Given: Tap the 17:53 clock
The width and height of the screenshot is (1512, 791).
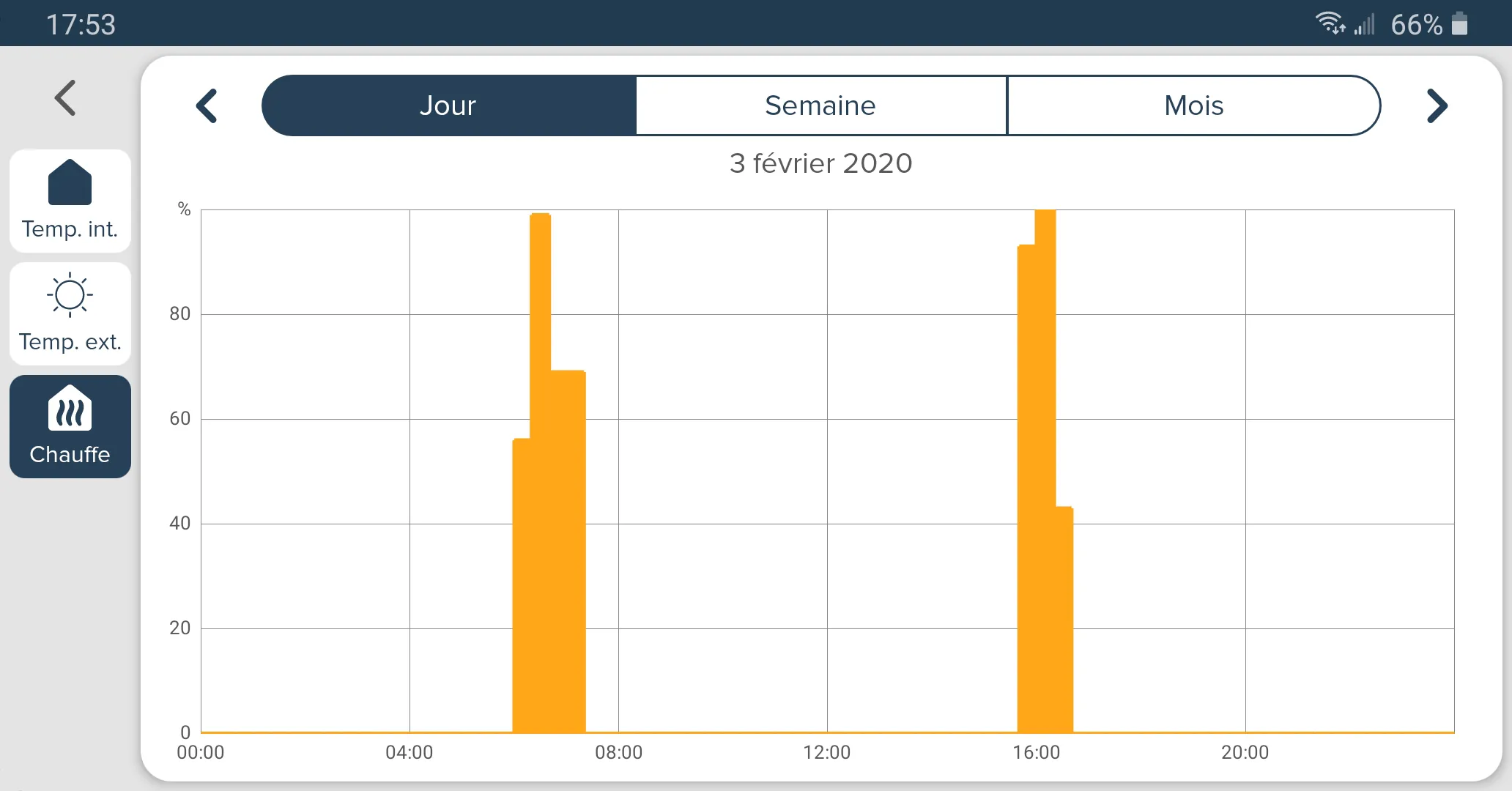Looking at the screenshot, I should (x=81, y=24).
